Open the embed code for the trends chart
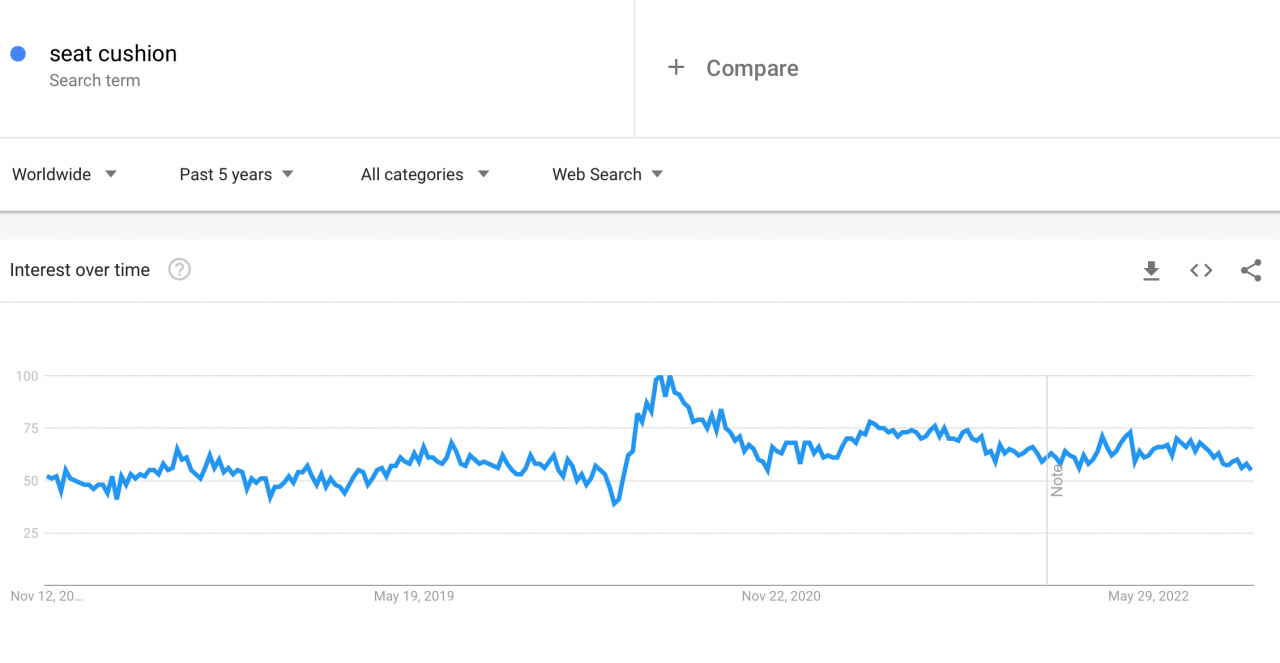Screen dimensions: 1280x663 (x=1200, y=270)
